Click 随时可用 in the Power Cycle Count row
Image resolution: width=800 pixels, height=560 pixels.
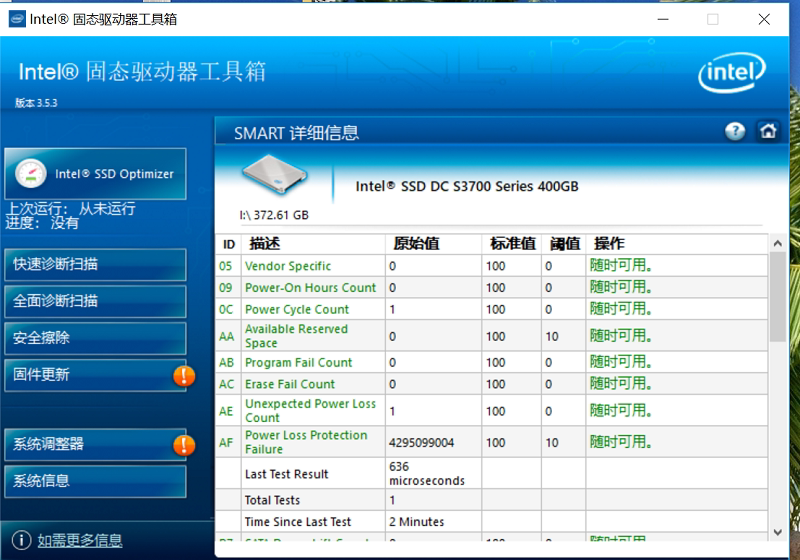(621, 309)
